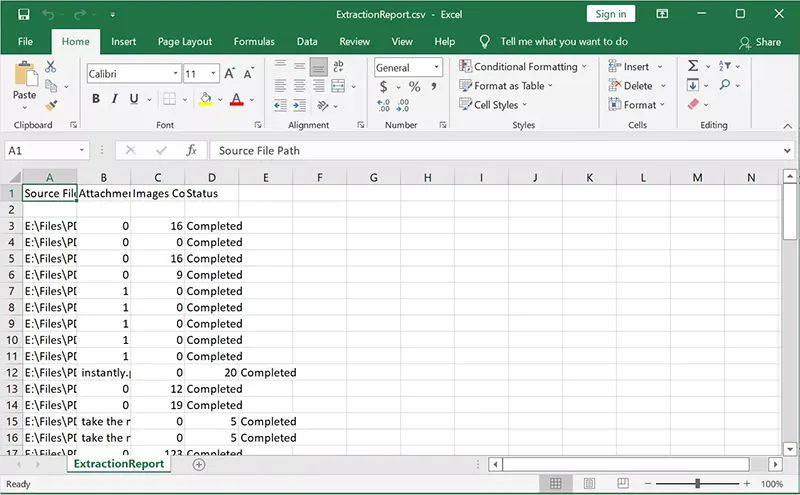The height and width of the screenshot is (495, 800).
Task: Toggle Underline formatting
Action: click(x=134, y=98)
